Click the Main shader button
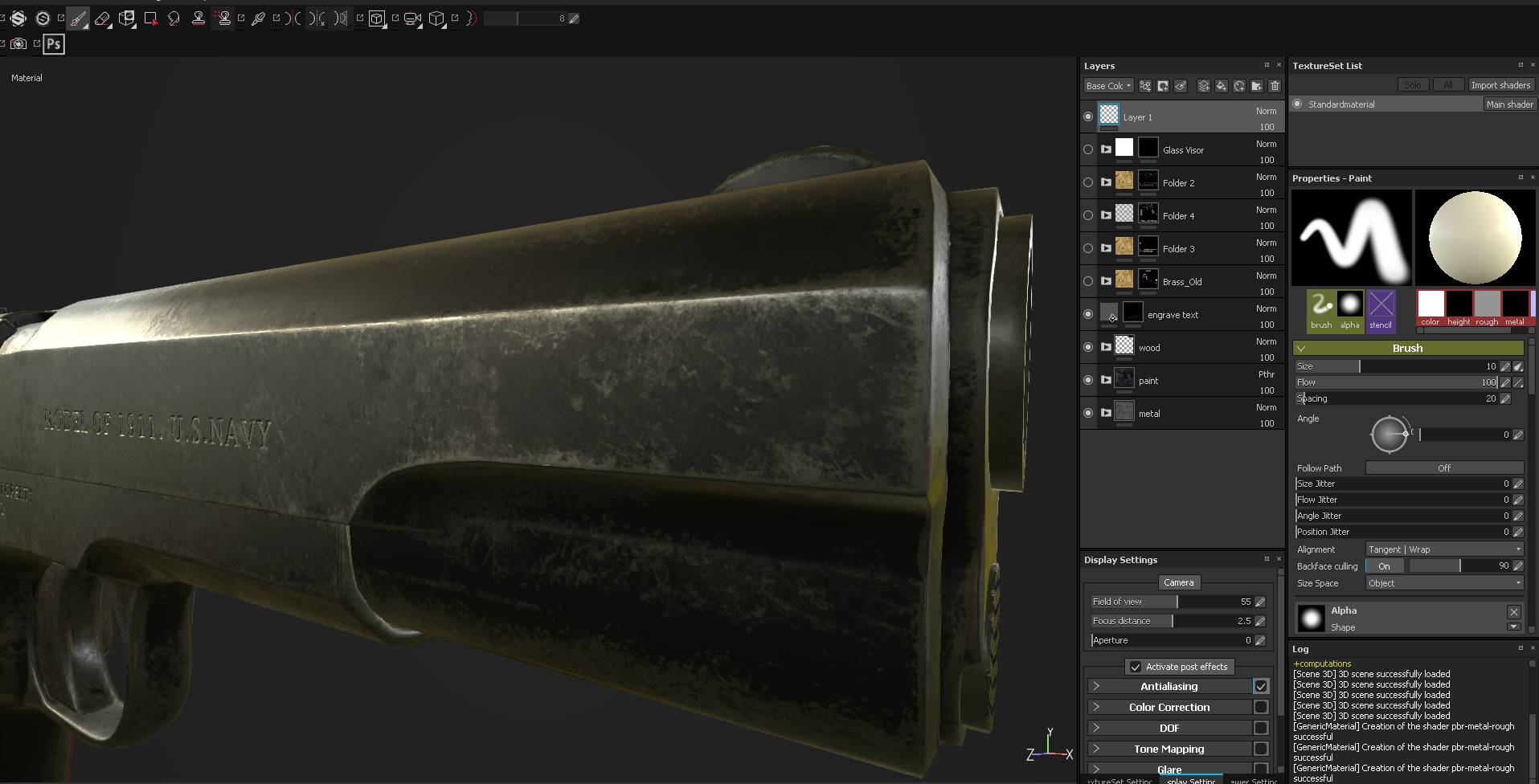This screenshot has height=784, width=1539. pos(1509,104)
